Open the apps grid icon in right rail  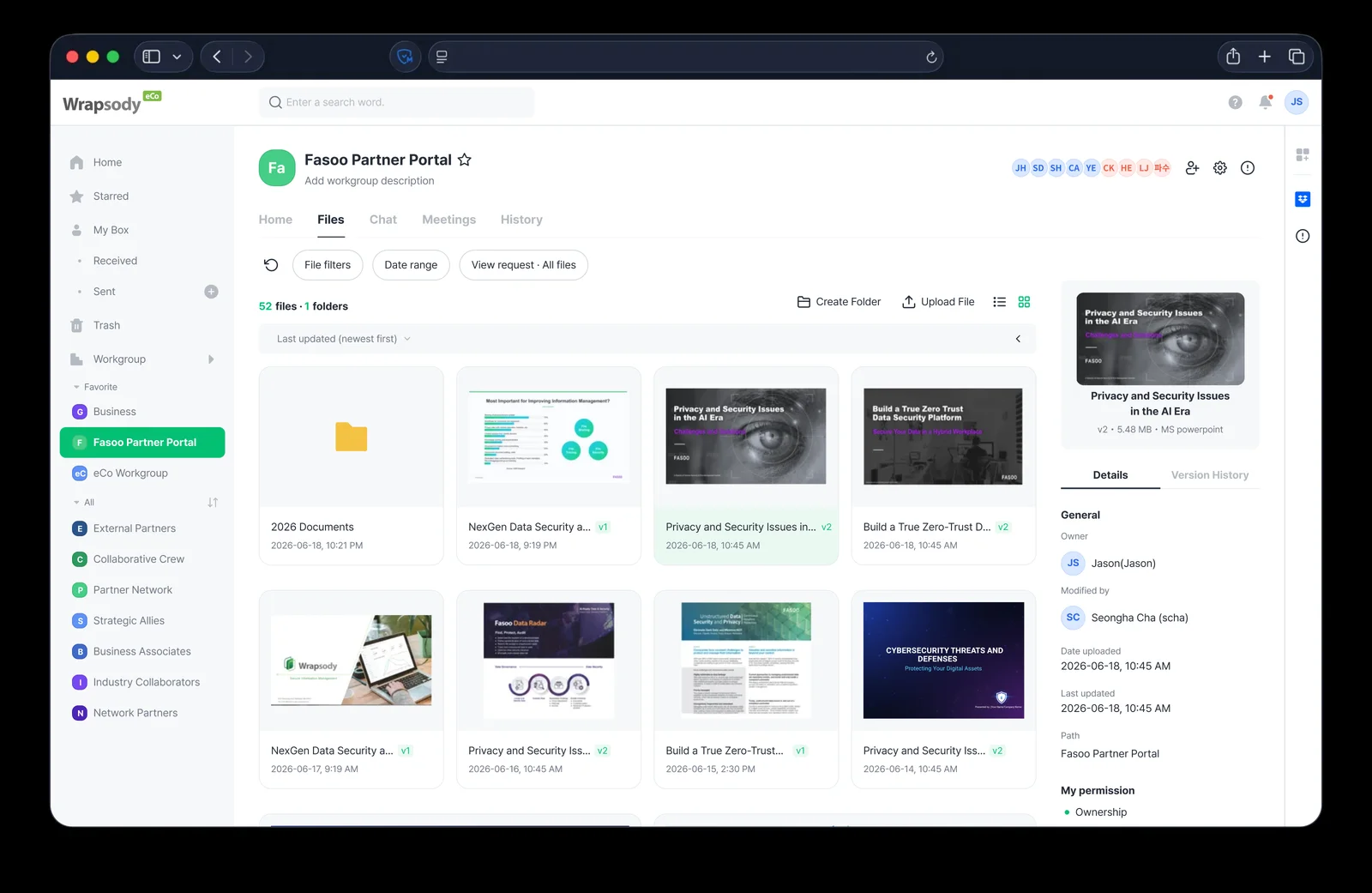point(1303,155)
